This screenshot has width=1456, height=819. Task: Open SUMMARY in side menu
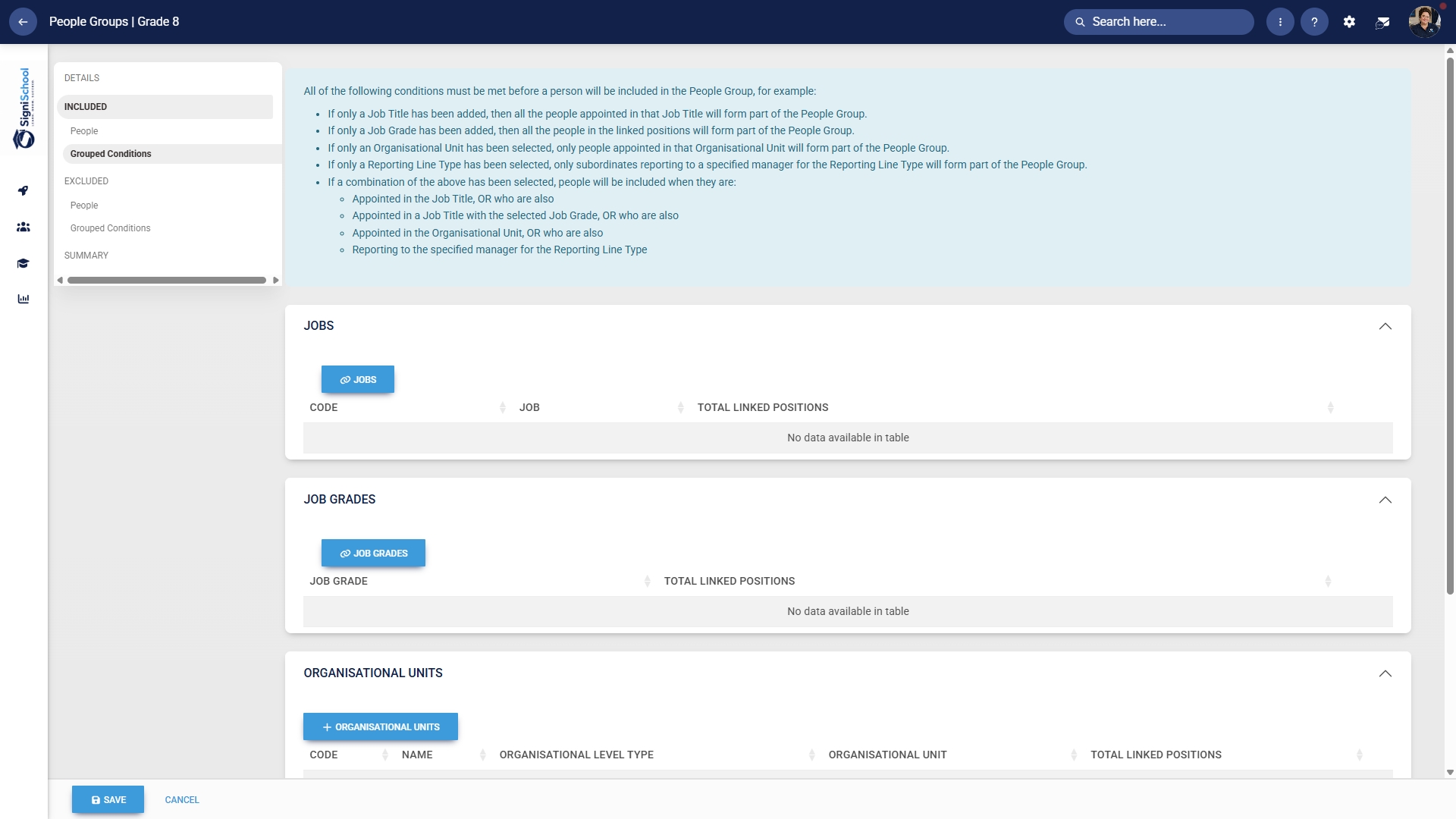(x=86, y=256)
